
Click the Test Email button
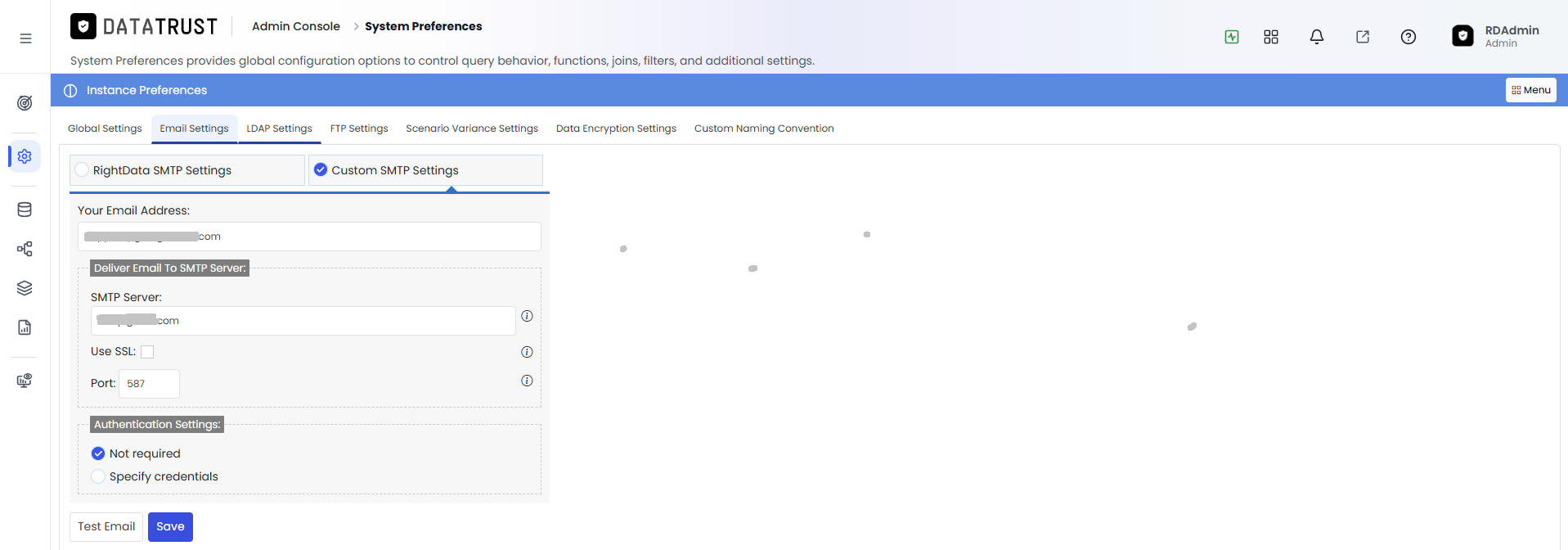coord(106,527)
